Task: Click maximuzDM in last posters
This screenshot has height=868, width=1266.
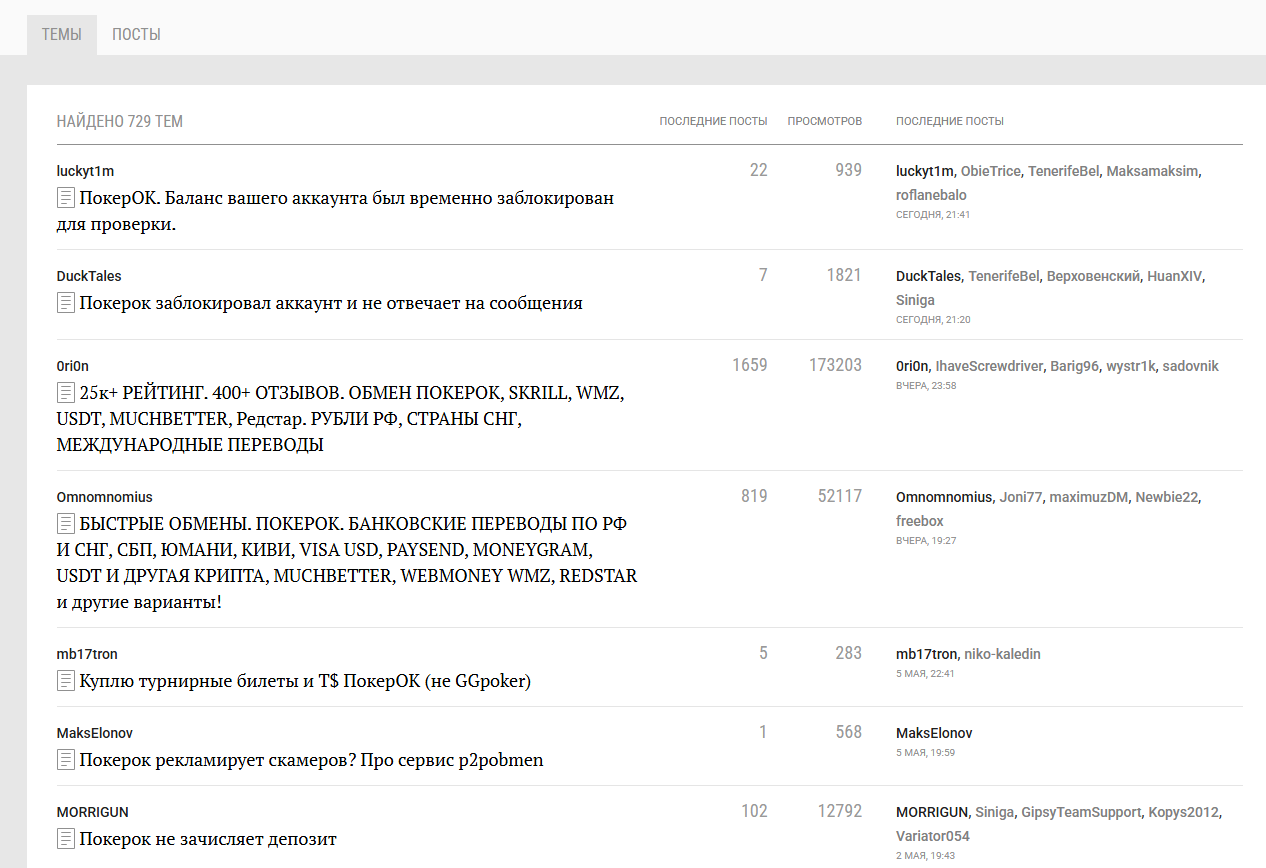Action: tap(1088, 497)
